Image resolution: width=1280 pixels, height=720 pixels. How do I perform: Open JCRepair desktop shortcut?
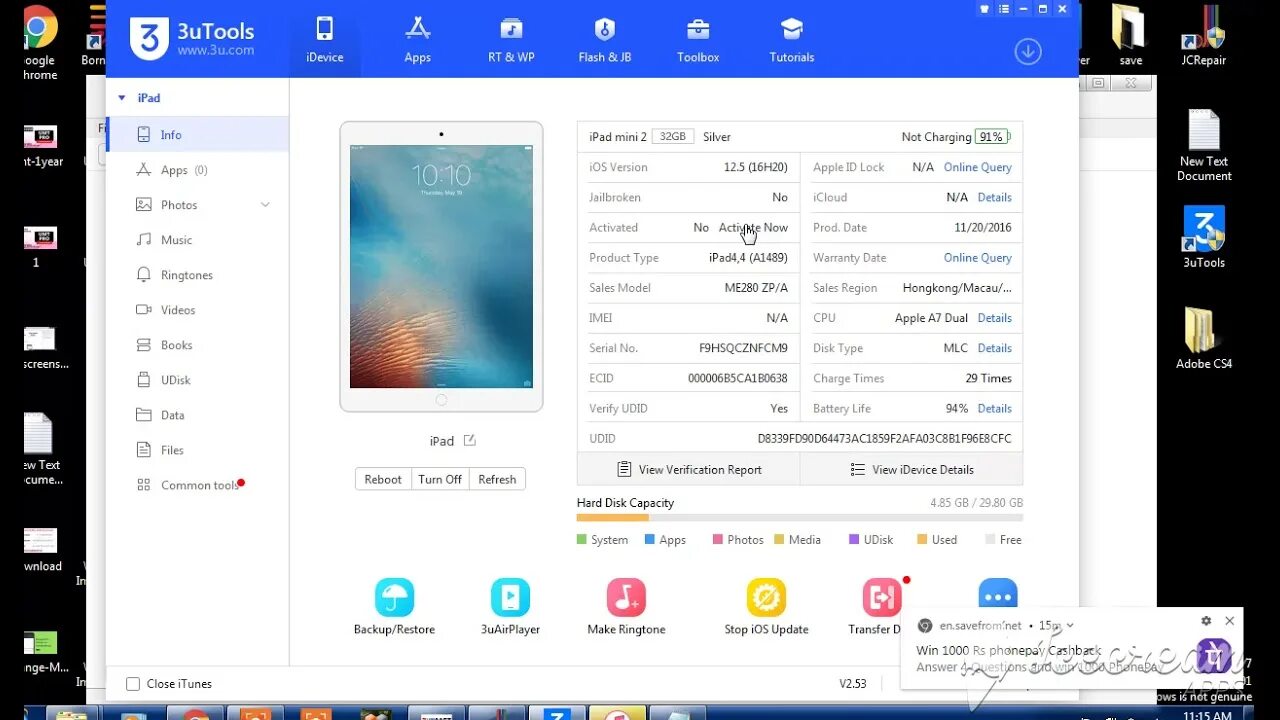1204,35
